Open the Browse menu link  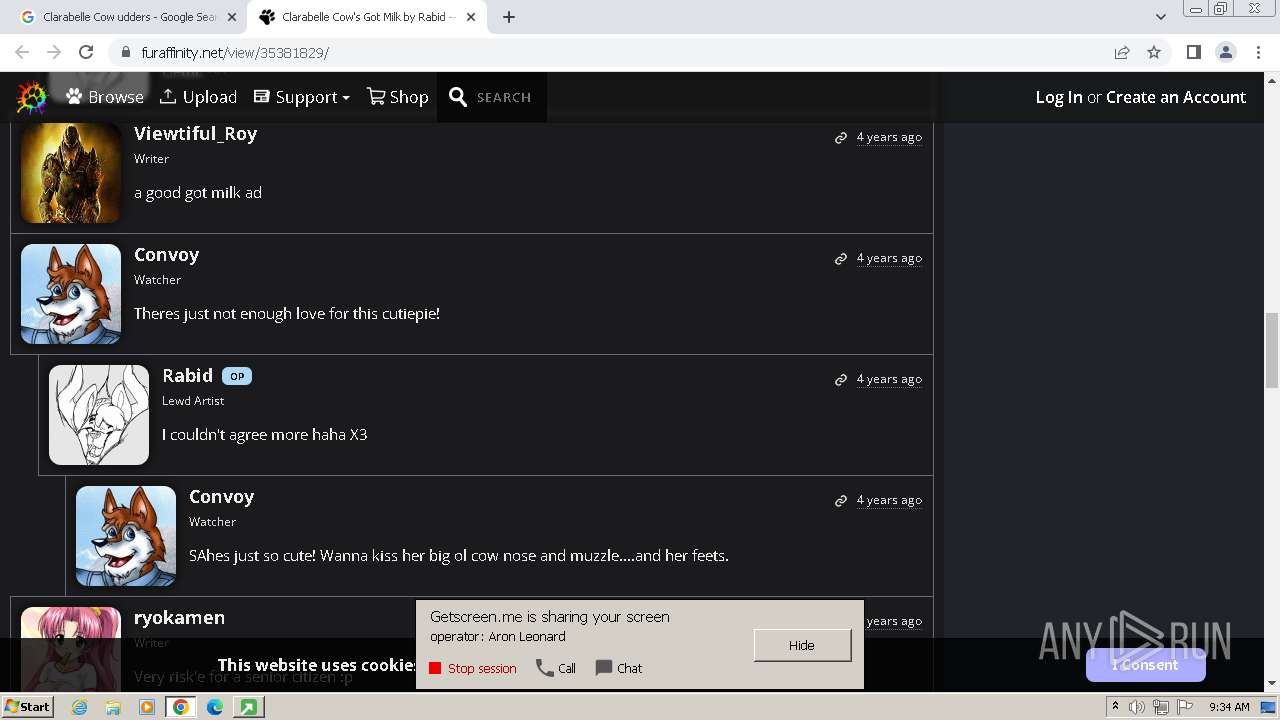tap(105, 97)
